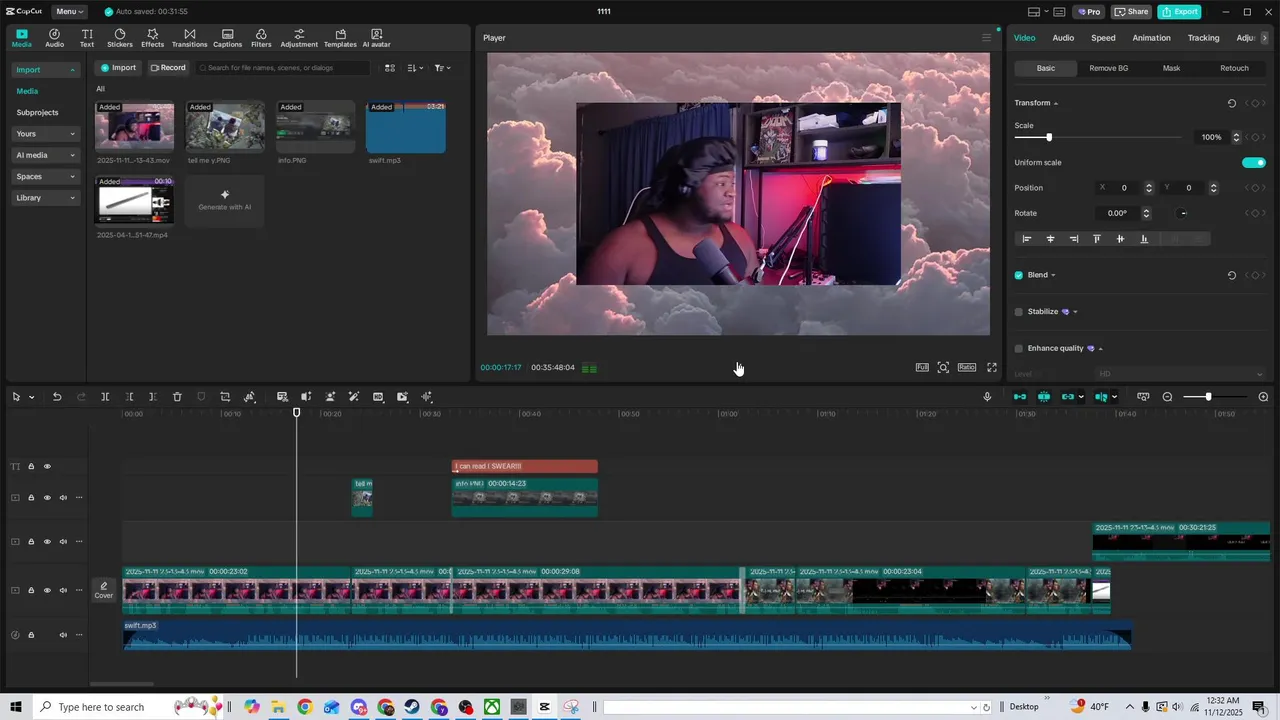Click the Crop tool in timeline toolbar
Viewport: 1280px width, 720px height.
point(225,397)
